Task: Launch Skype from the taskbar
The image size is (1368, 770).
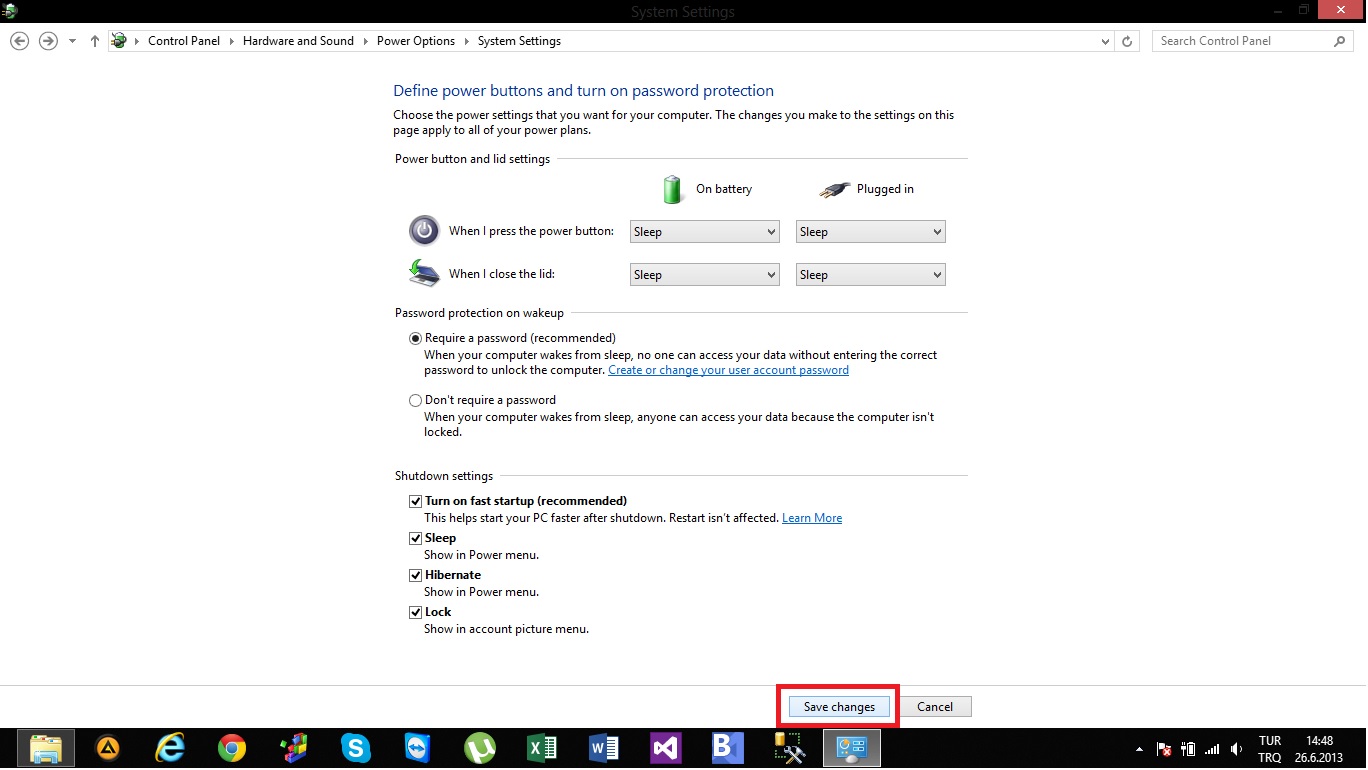Action: tap(355, 748)
